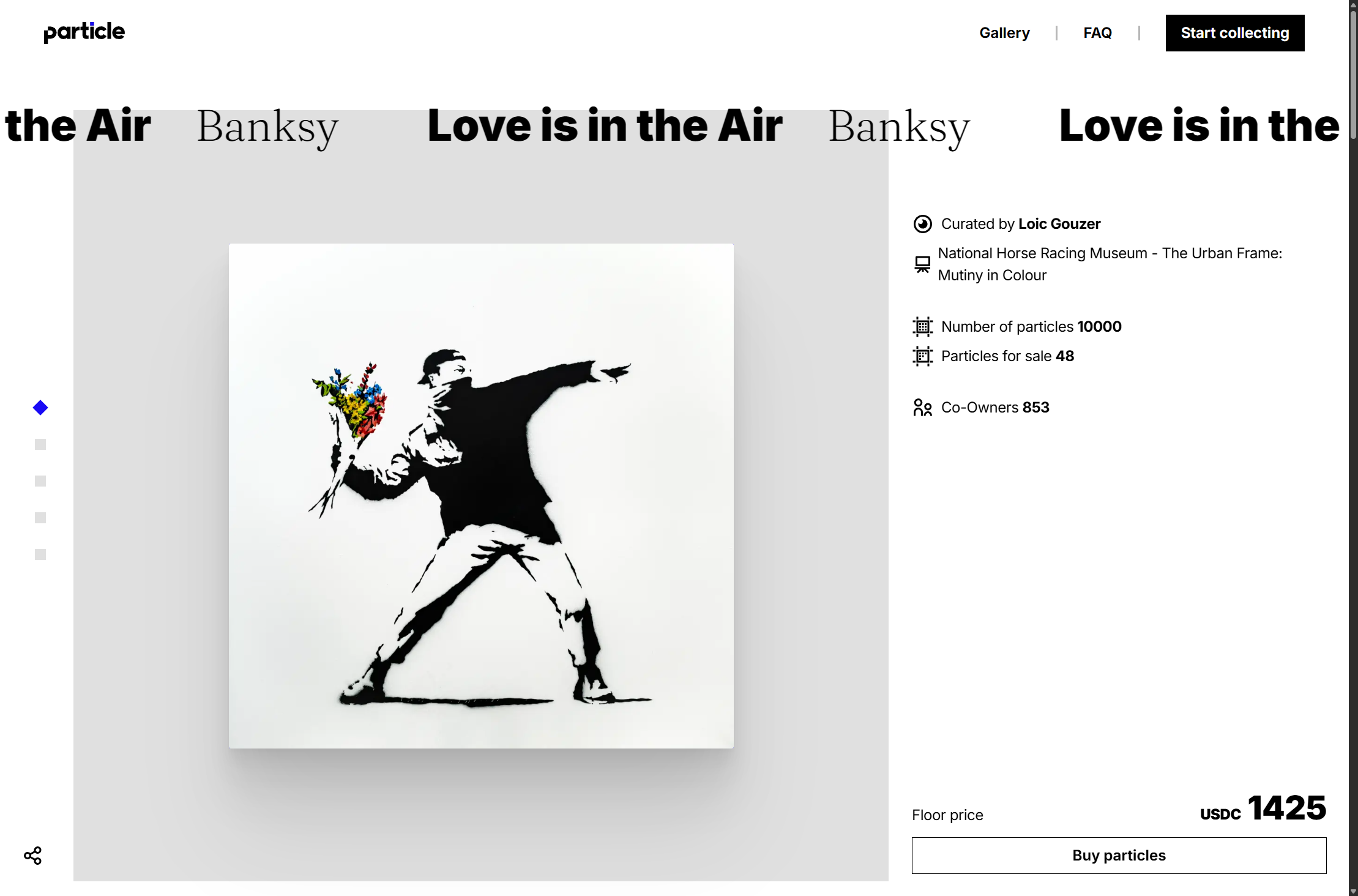Click the Buy particles button
Viewport: 1358px width, 896px height.
tap(1119, 856)
